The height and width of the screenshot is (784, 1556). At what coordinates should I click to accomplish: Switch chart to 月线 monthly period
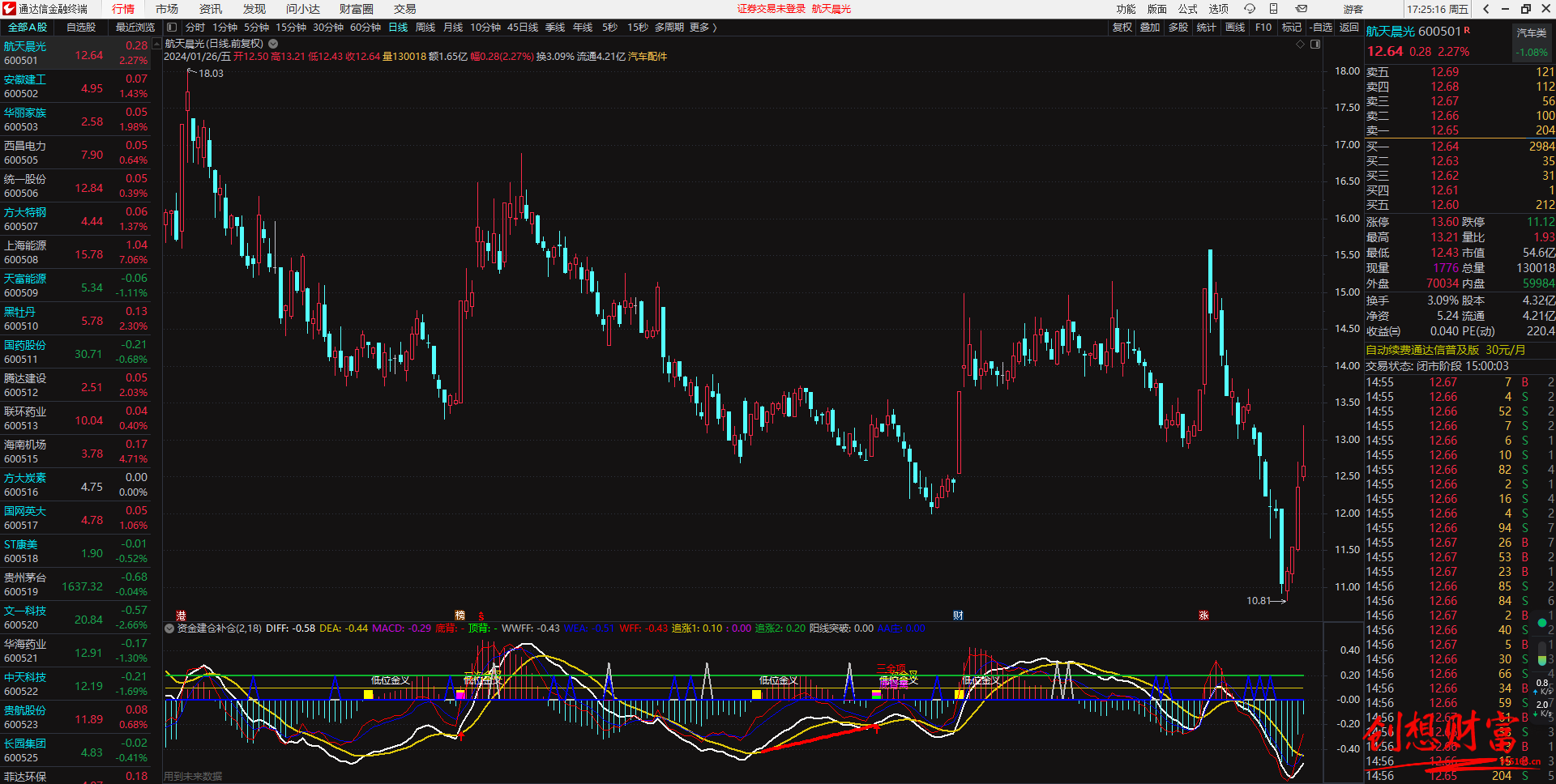coord(453,28)
